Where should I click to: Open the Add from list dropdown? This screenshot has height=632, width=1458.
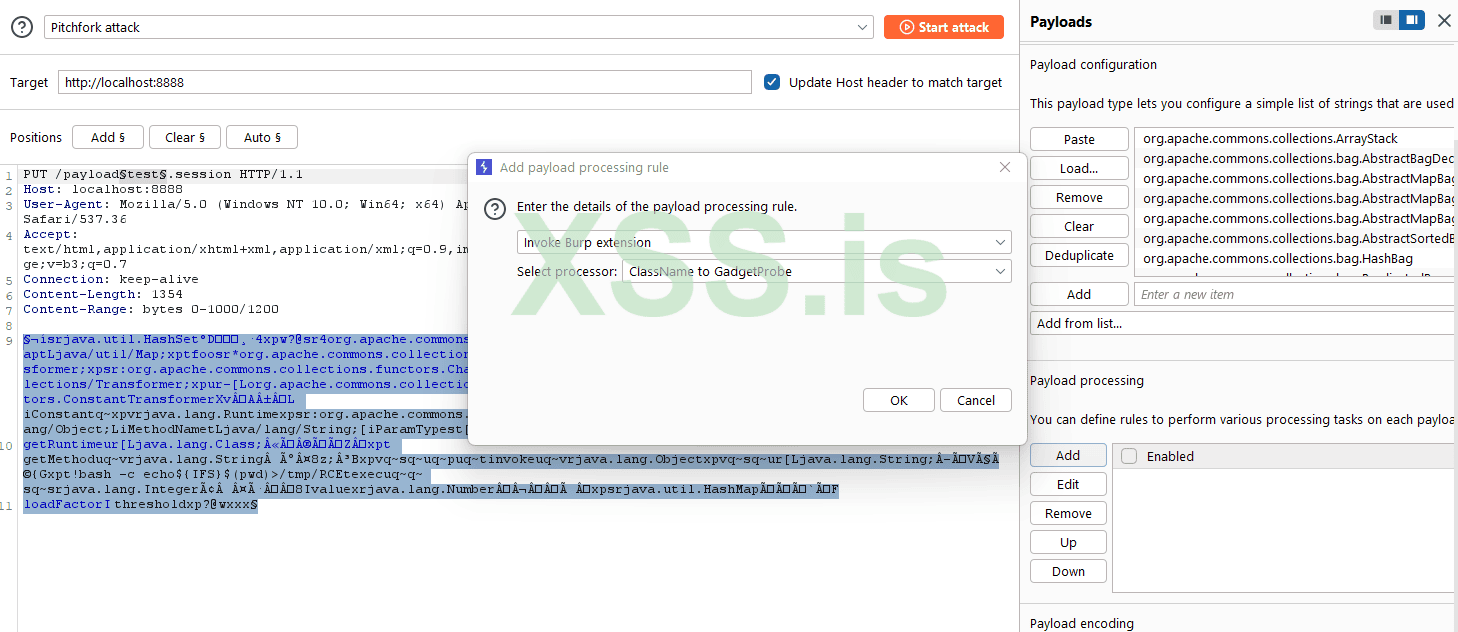click(x=1244, y=323)
